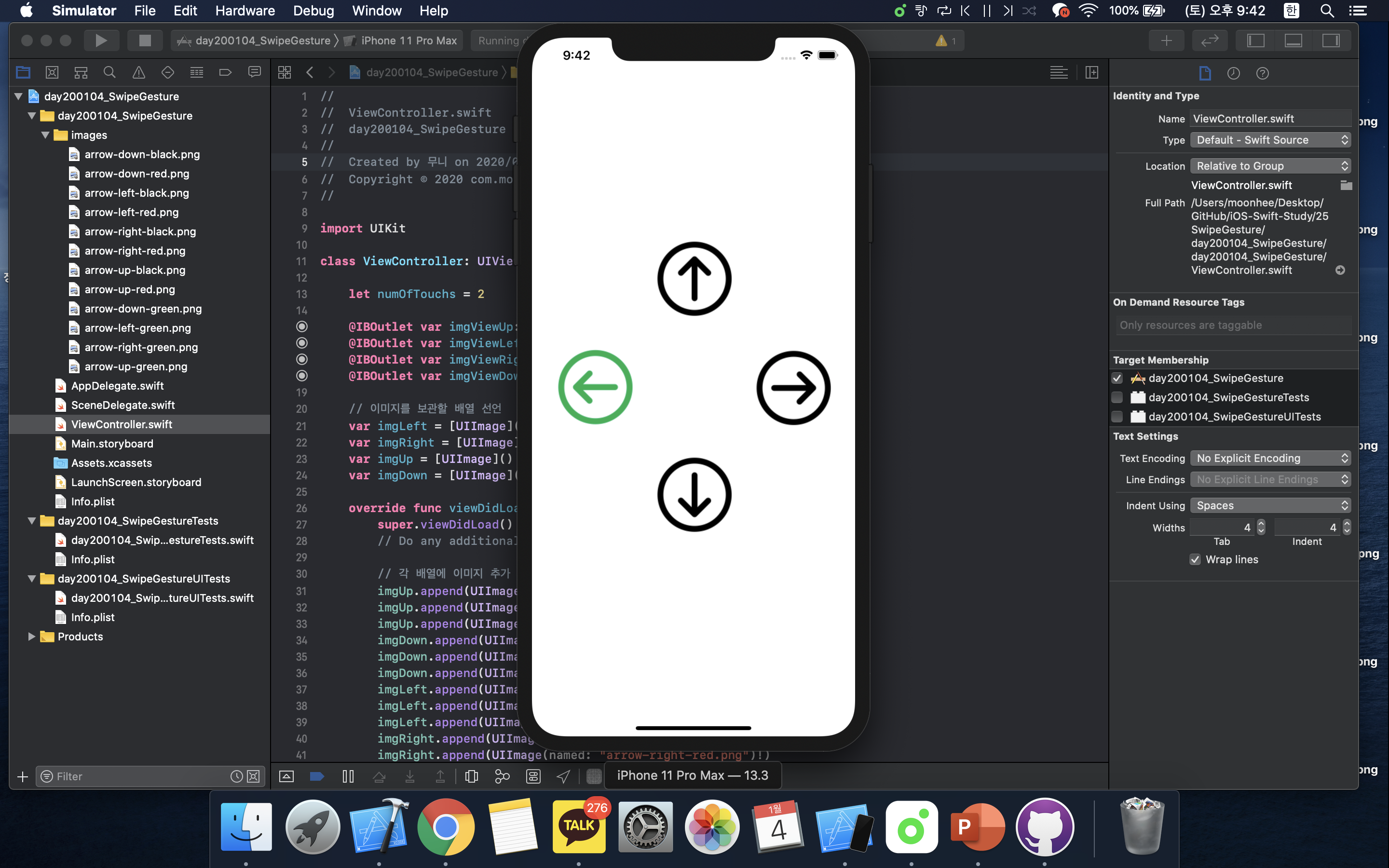Click the green left arrow in the simulator
Screen dimensions: 1389x868
pyautogui.click(x=595, y=388)
